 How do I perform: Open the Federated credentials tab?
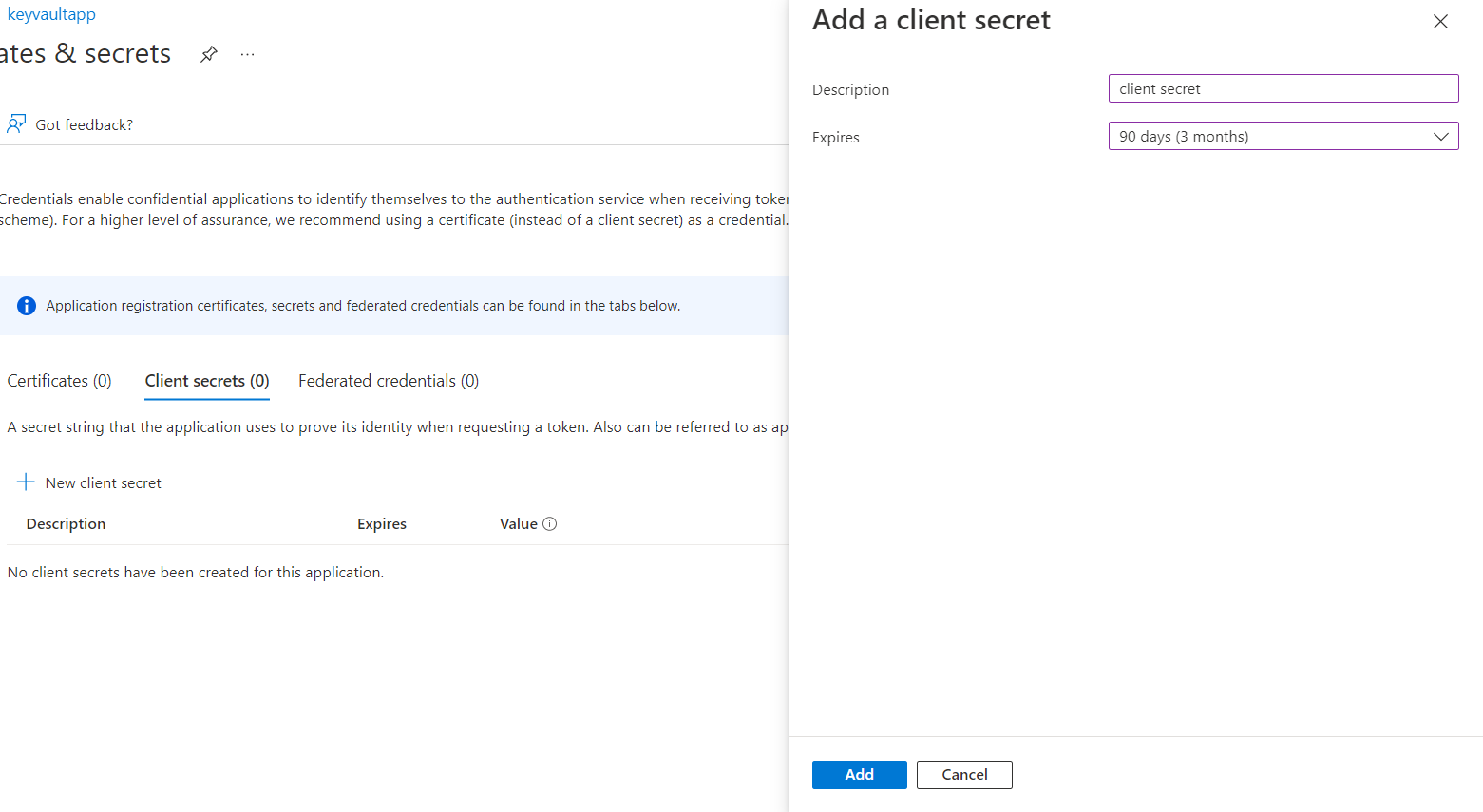388,381
